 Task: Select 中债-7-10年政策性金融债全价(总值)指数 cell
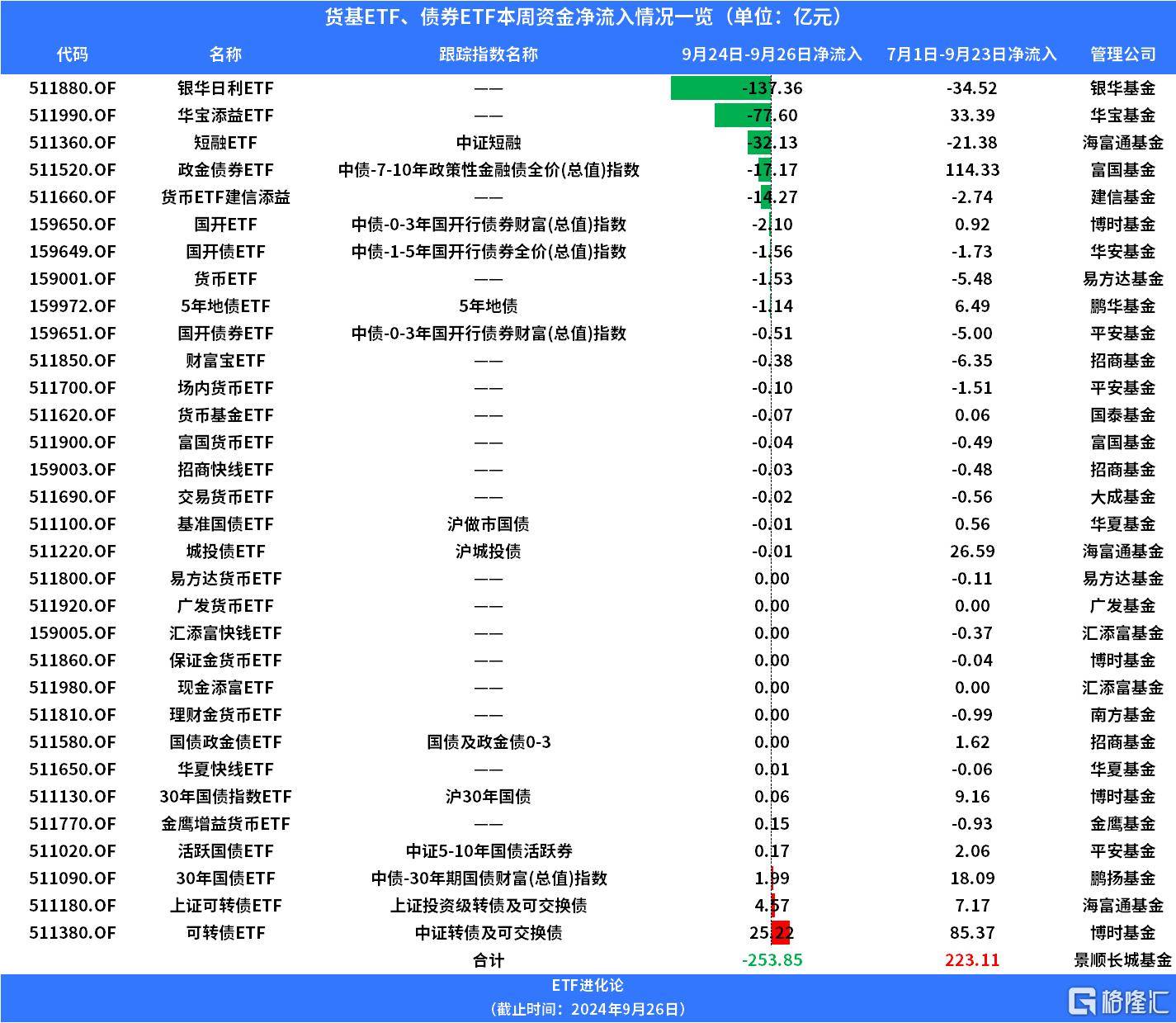[489, 170]
